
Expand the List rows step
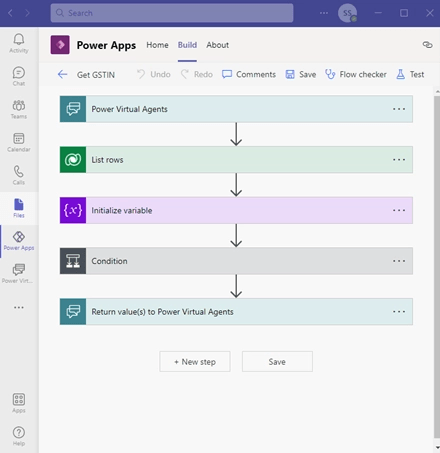(236, 160)
